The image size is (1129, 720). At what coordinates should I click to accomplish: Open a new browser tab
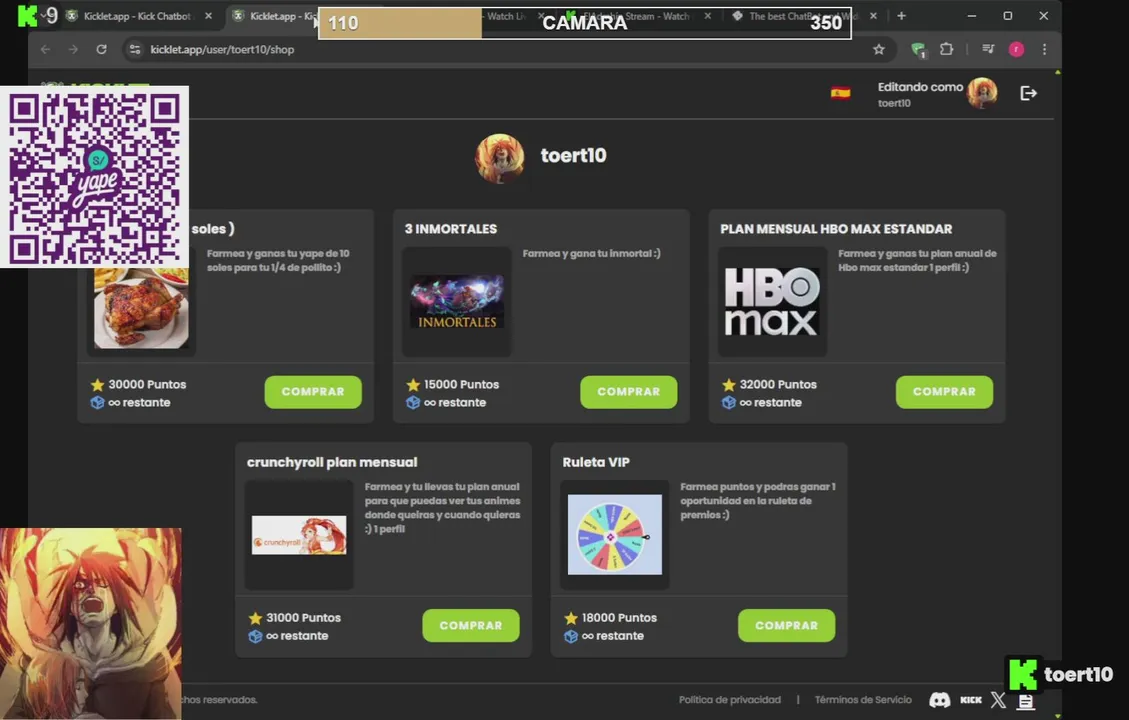coord(901,16)
